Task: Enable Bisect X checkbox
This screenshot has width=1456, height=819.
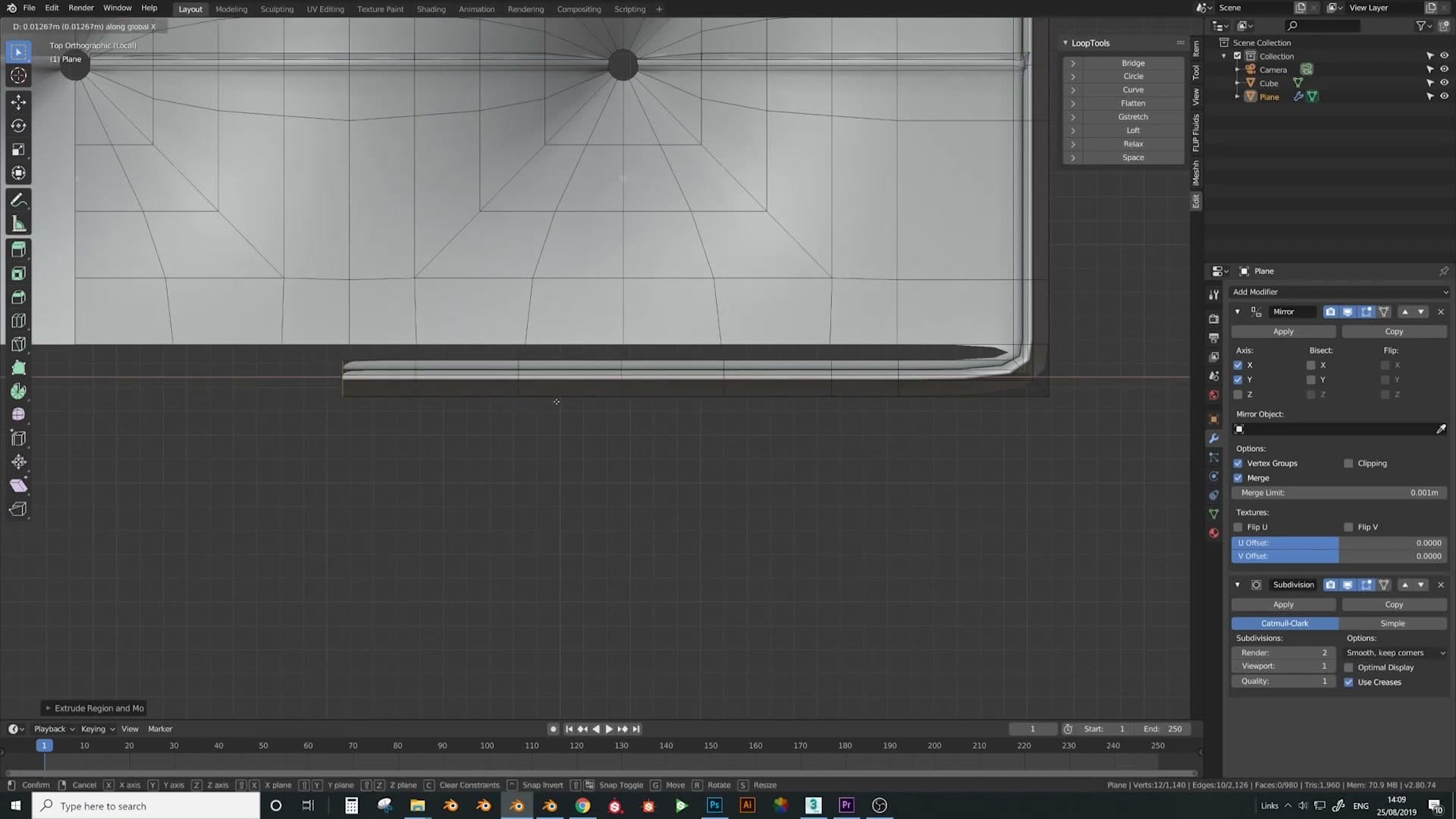Action: point(1311,366)
